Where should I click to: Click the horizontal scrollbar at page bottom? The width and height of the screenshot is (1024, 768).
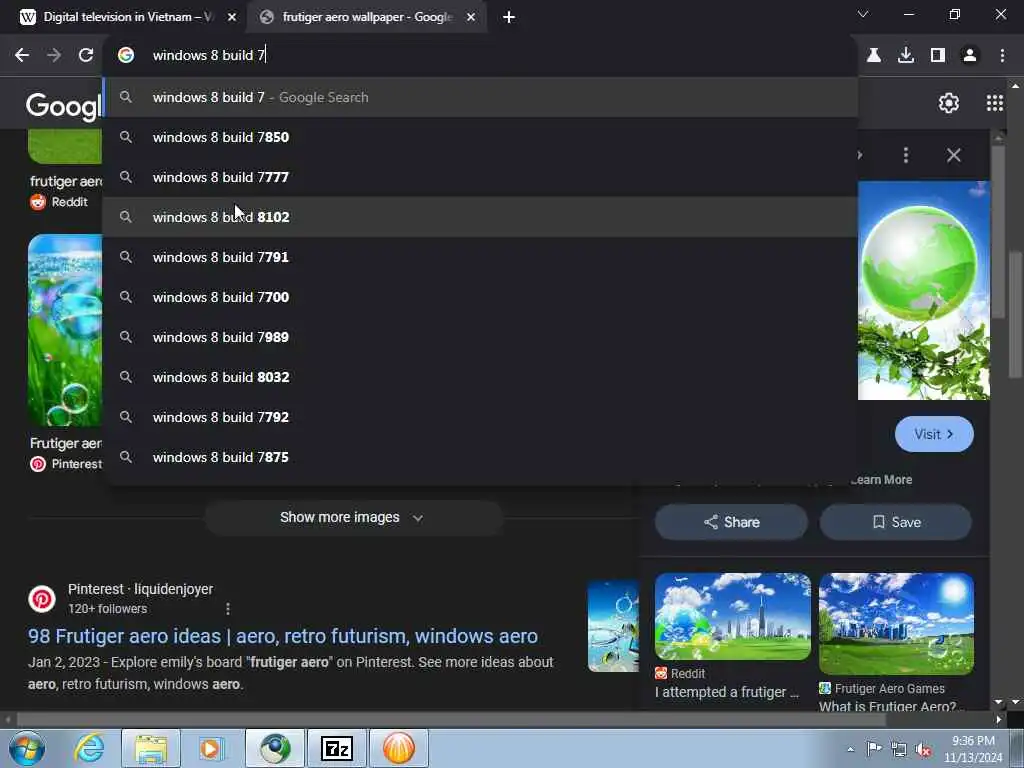tap(451, 719)
